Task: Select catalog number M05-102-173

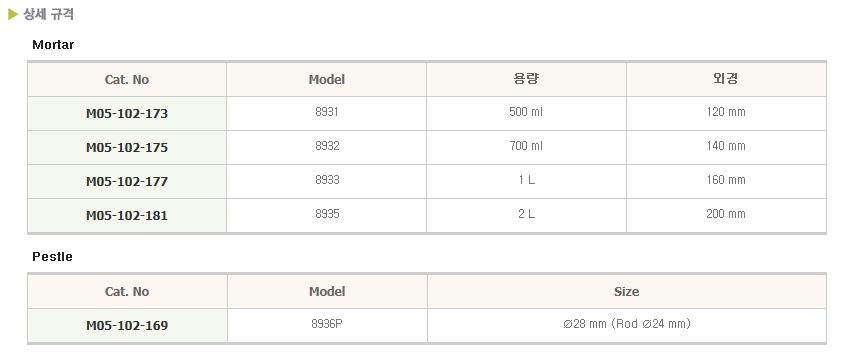Action: [x=127, y=114]
